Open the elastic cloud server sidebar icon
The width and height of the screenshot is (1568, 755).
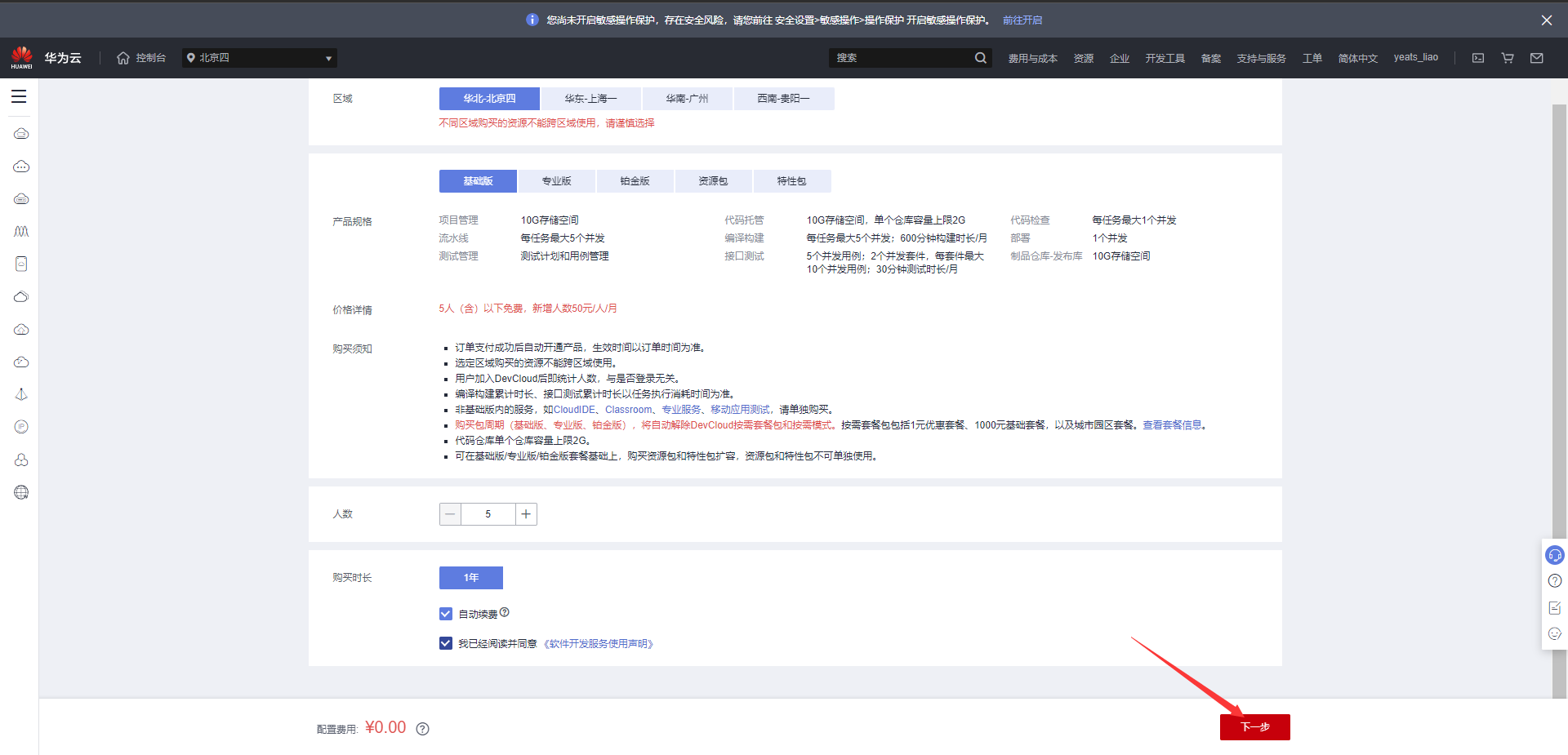[21, 133]
